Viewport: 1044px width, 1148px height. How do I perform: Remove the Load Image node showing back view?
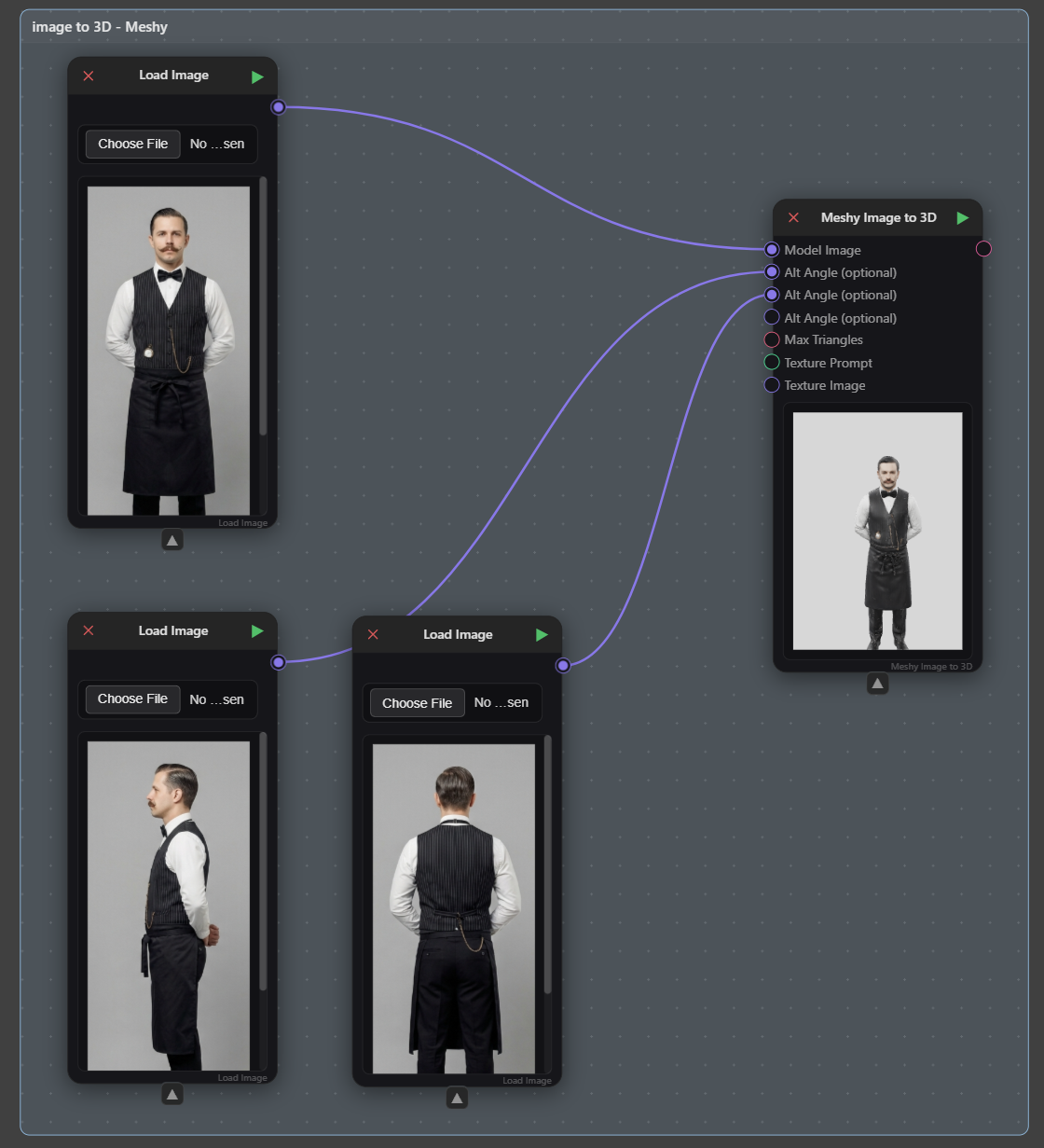click(373, 635)
